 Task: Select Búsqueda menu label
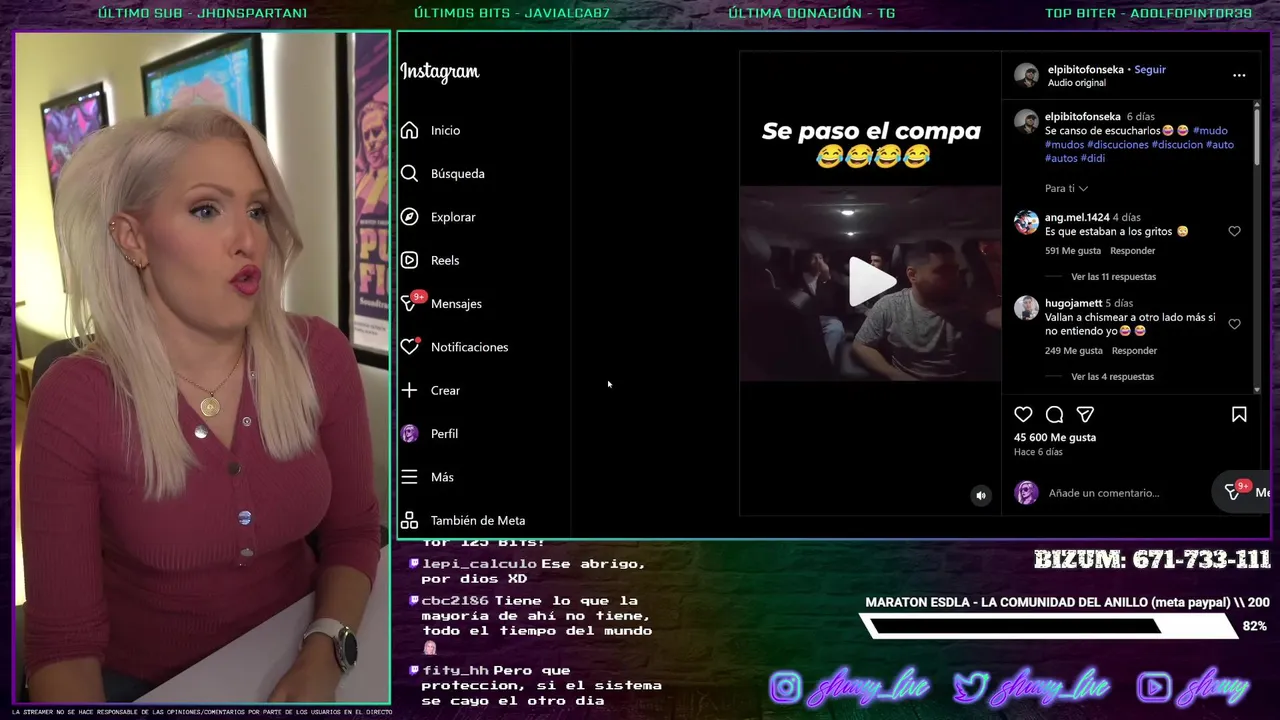[x=458, y=174]
